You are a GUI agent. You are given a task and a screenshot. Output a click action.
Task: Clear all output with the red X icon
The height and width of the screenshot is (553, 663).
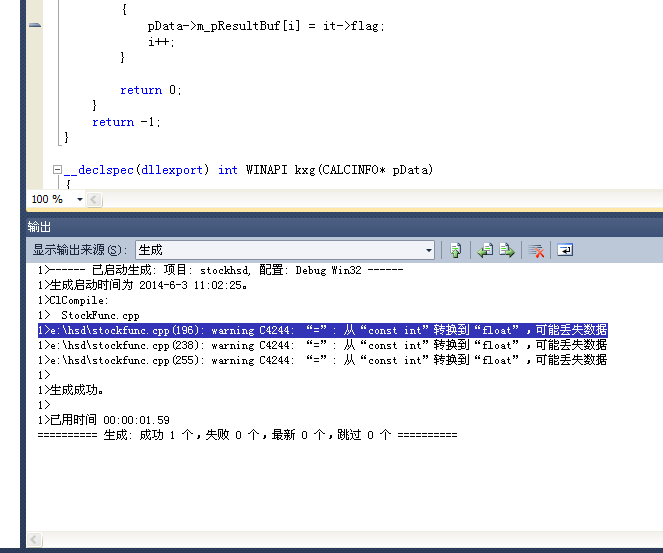coord(536,250)
